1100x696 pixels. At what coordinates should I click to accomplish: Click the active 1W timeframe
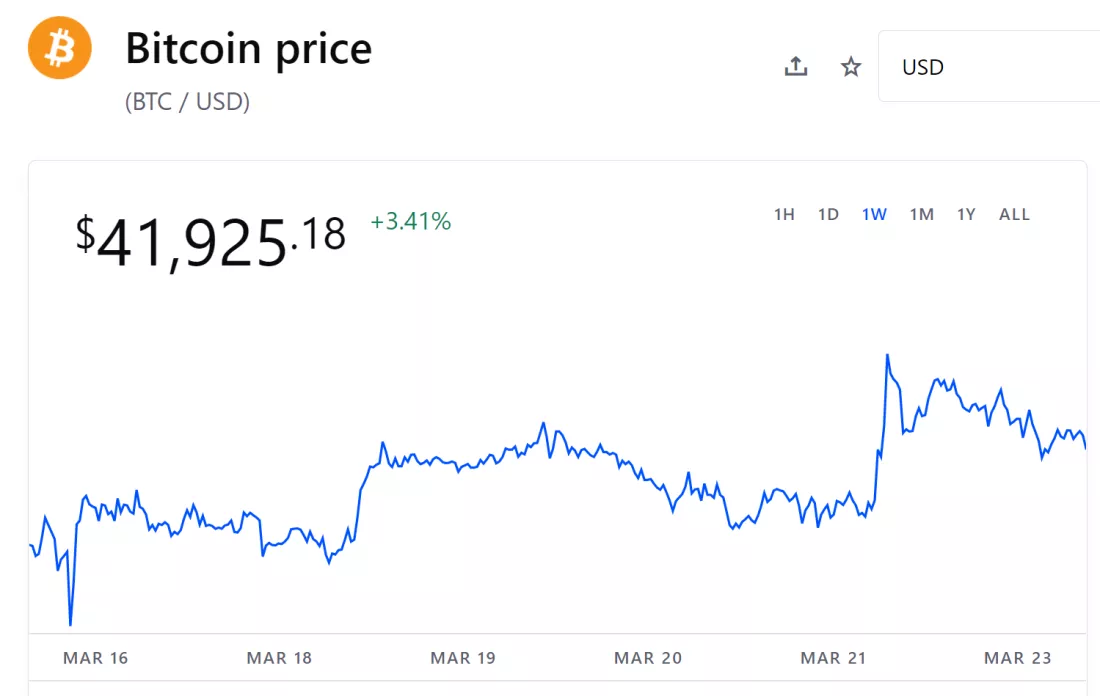pos(873,214)
